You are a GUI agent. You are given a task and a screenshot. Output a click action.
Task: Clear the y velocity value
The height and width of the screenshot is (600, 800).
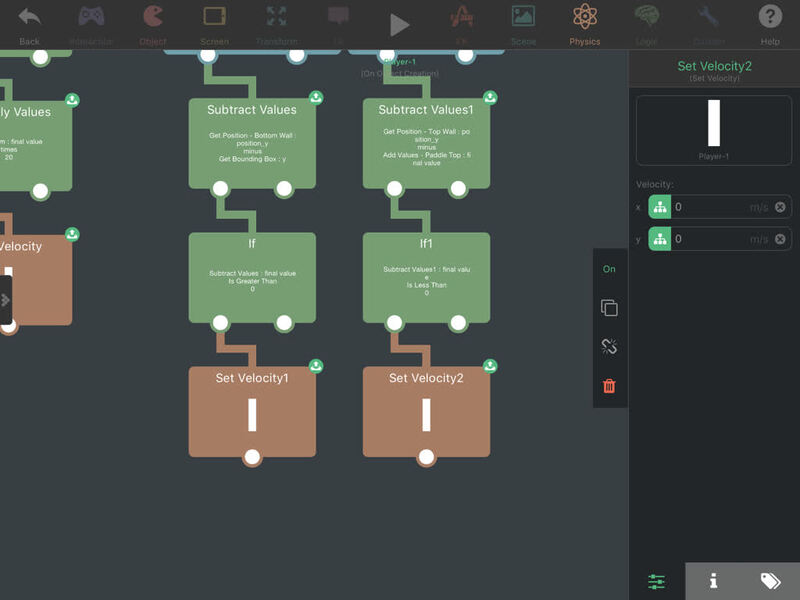click(780, 239)
